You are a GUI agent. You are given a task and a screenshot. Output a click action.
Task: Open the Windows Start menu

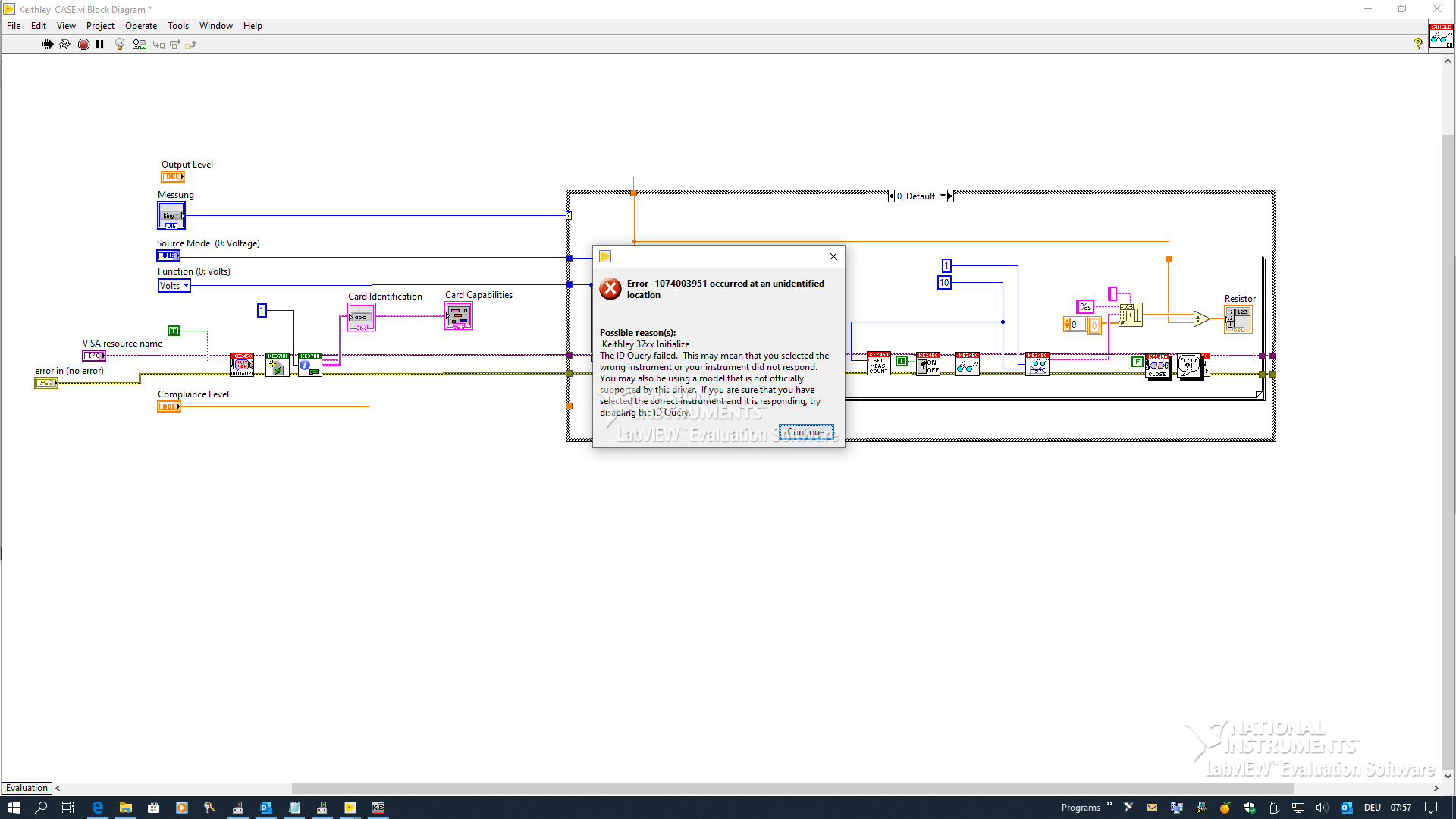(13, 808)
